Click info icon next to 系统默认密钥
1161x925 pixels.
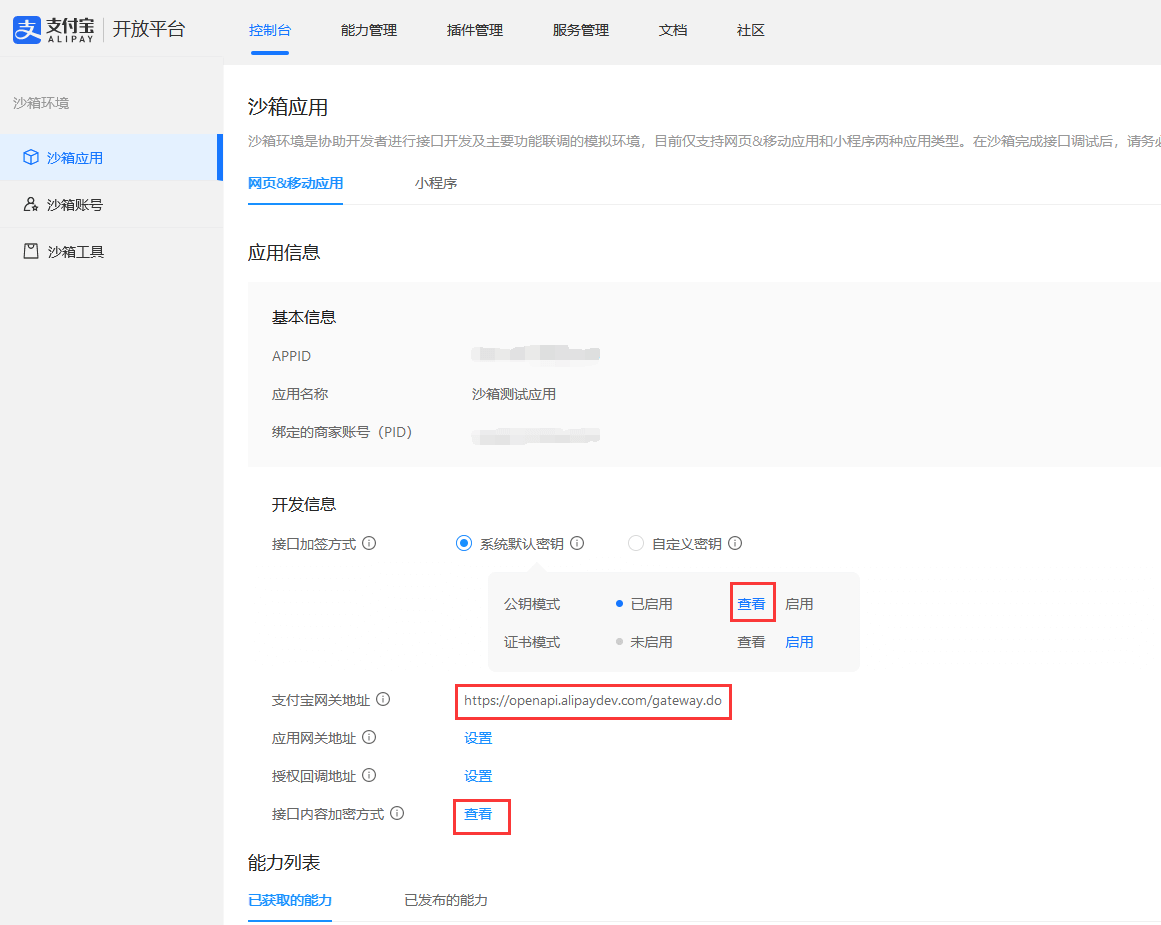click(x=577, y=544)
